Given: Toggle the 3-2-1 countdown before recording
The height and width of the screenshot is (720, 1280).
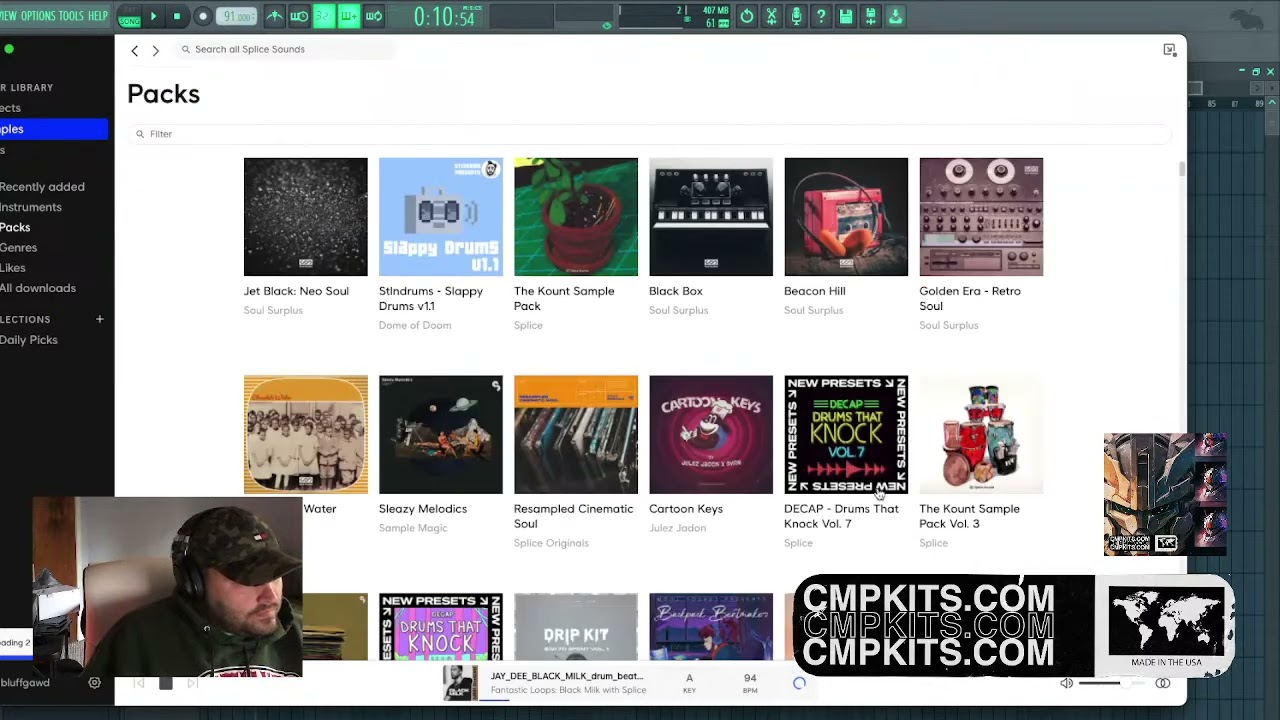Looking at the screenshot, I should tap(324, 16).
